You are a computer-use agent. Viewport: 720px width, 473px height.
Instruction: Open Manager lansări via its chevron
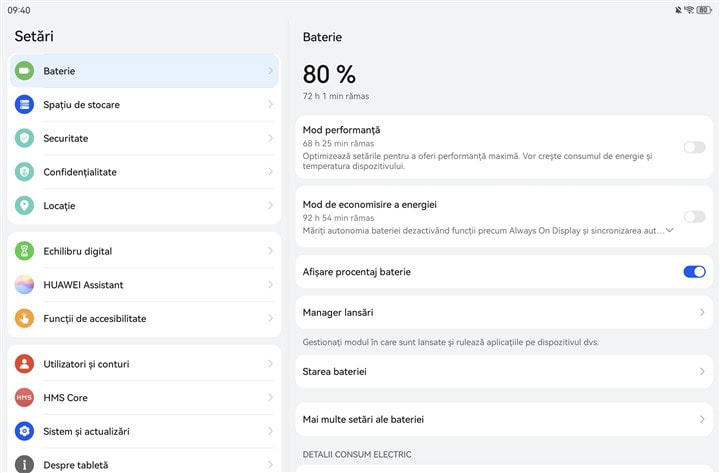coord(702,312)
